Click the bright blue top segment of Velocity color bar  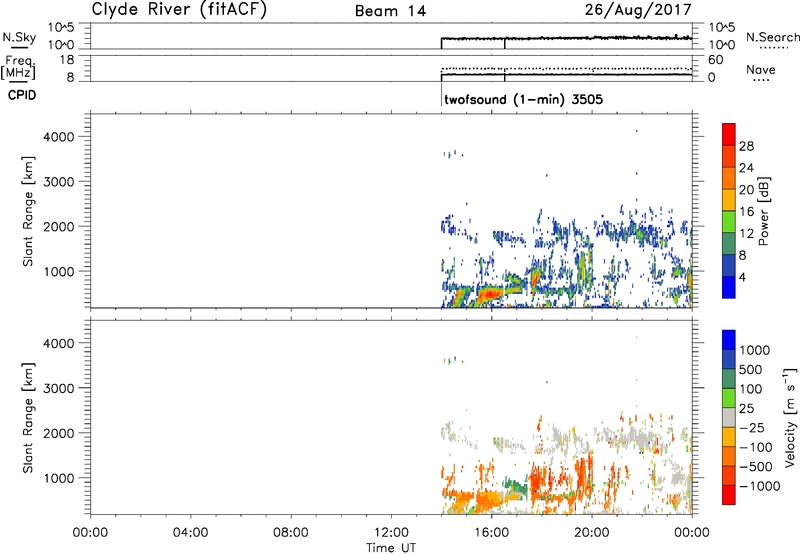729,340
